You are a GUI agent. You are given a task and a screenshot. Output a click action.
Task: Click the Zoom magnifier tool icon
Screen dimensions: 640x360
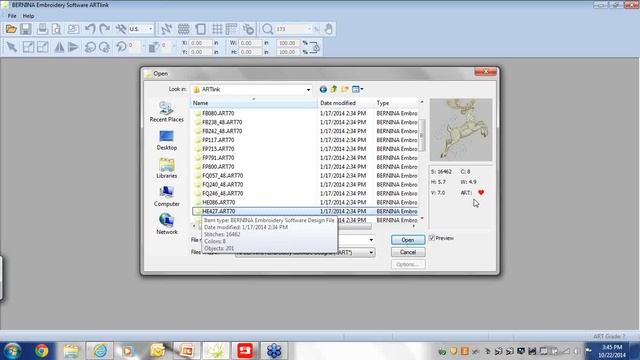[267, 29]
